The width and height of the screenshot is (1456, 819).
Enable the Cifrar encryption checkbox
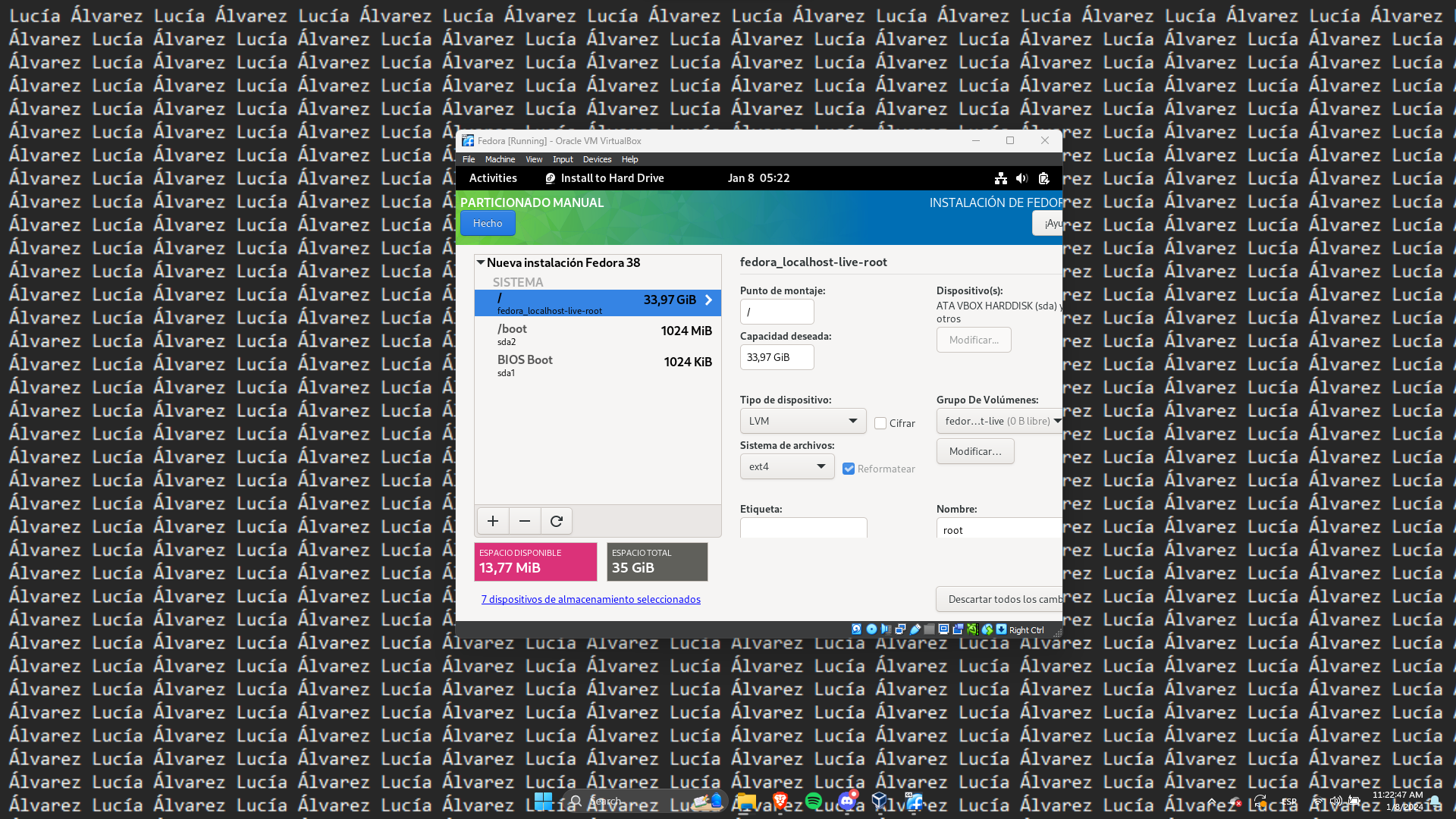[x=880, y=423]
